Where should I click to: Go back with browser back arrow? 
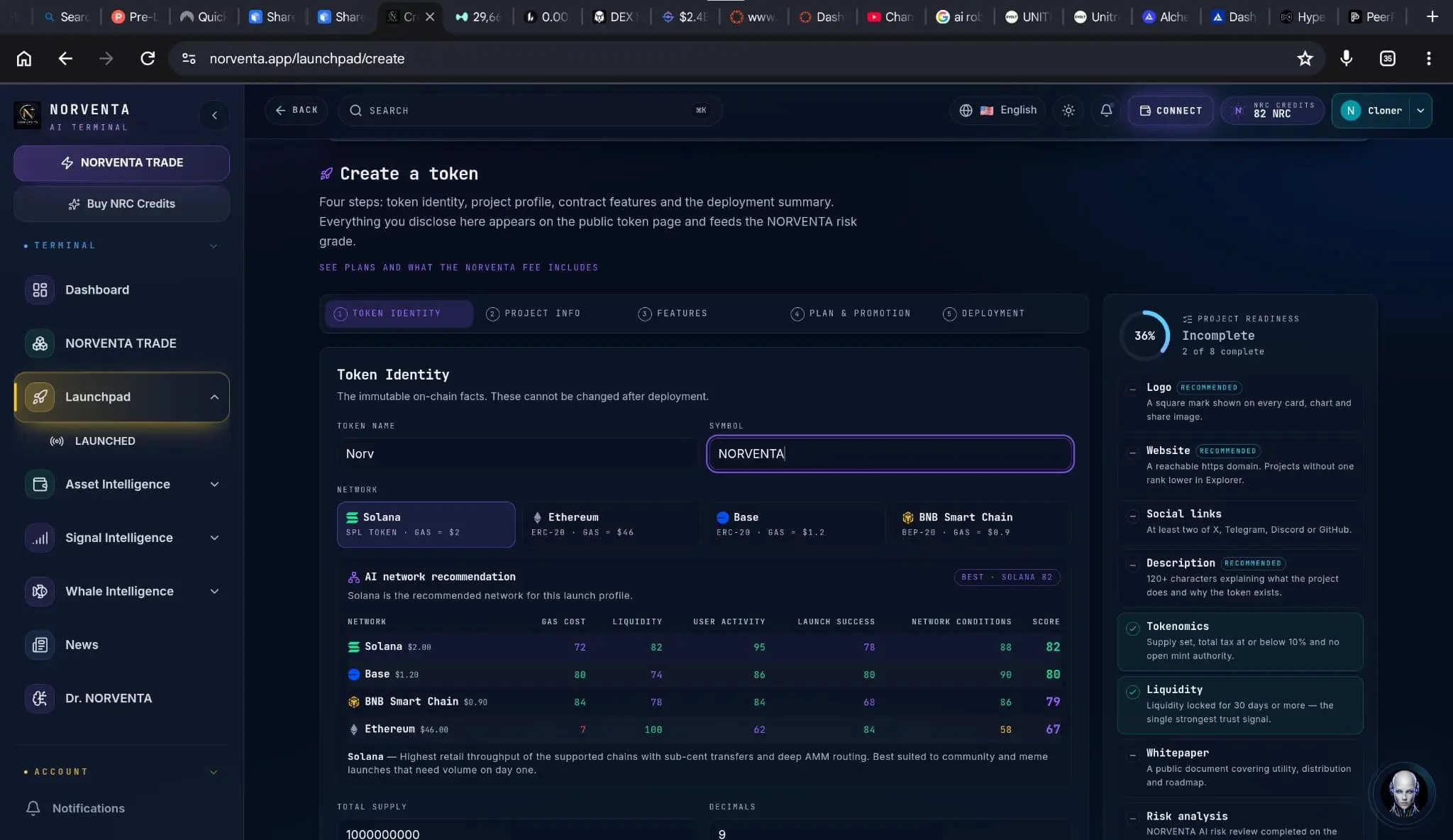(x=65, y=59)
